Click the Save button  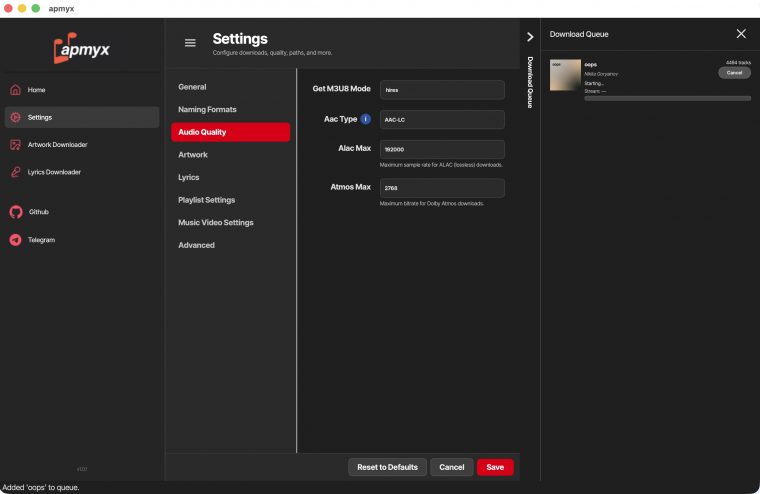pos(495,467)
